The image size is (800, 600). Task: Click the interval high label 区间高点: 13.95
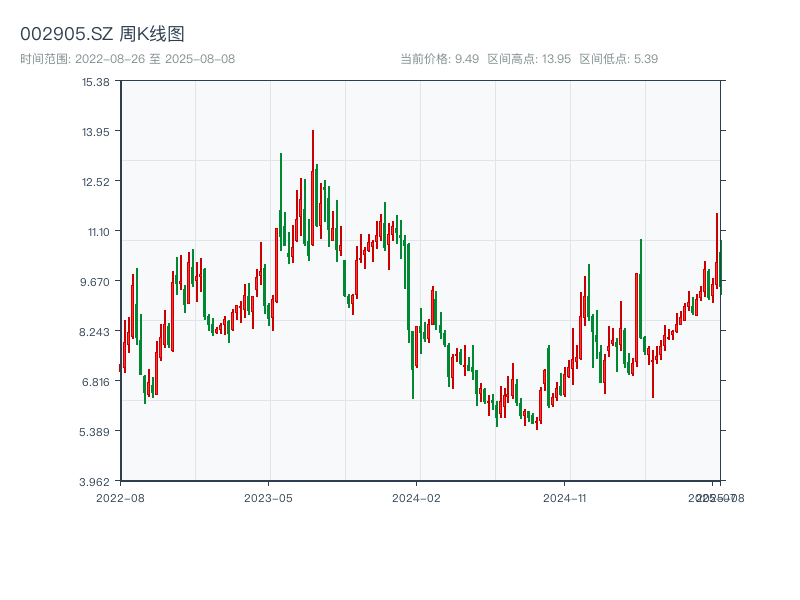pos(529,59)
